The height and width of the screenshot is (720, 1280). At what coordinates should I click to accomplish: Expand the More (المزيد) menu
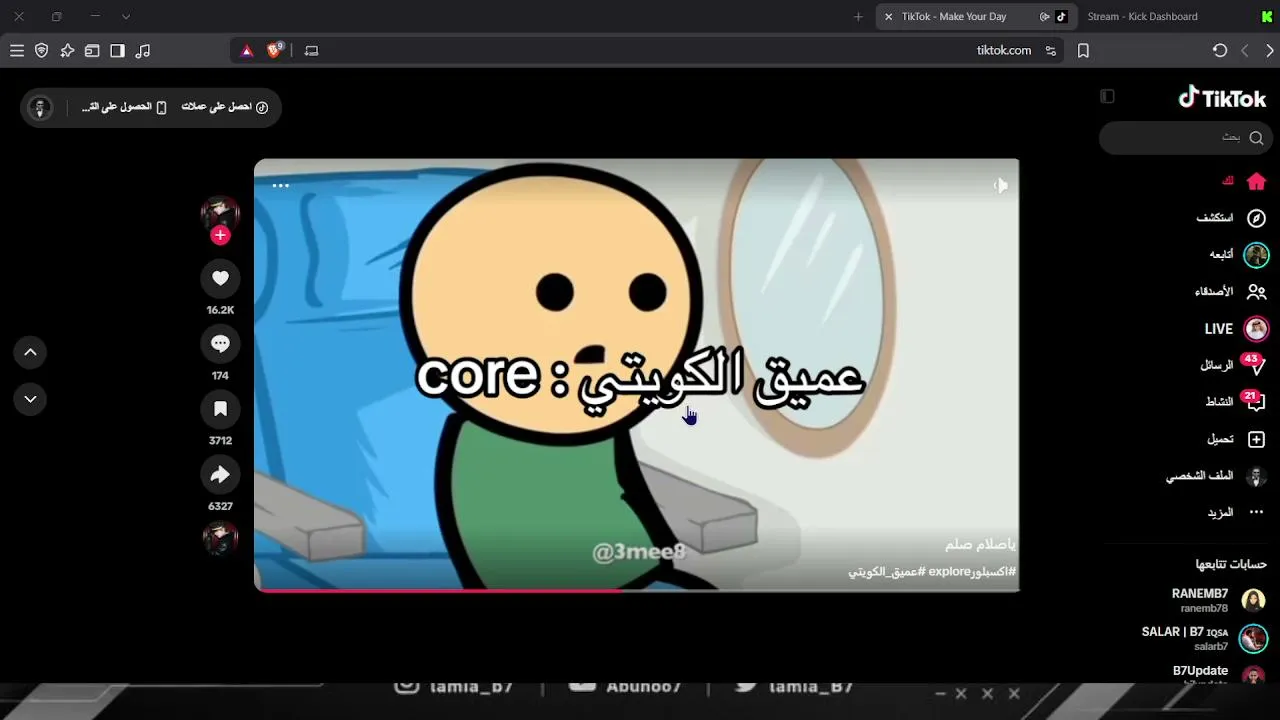tap(1235, 513)
